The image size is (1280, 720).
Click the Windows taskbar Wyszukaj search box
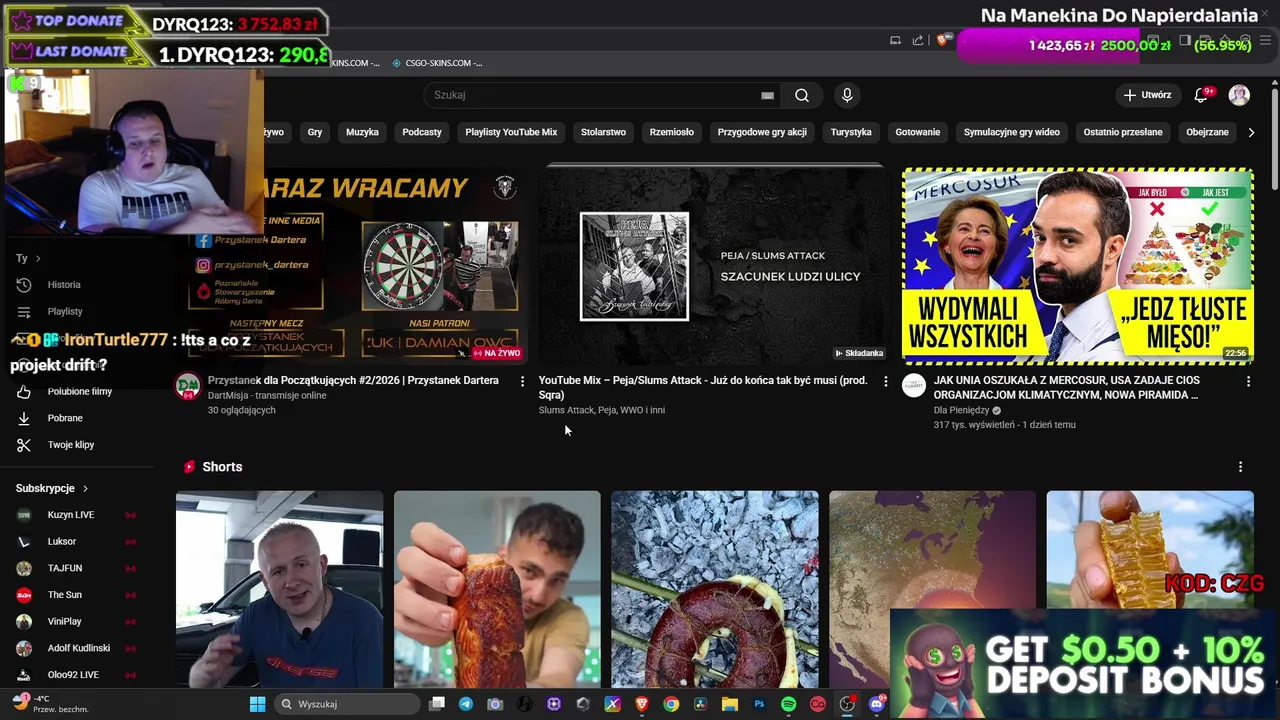[345, 704]
